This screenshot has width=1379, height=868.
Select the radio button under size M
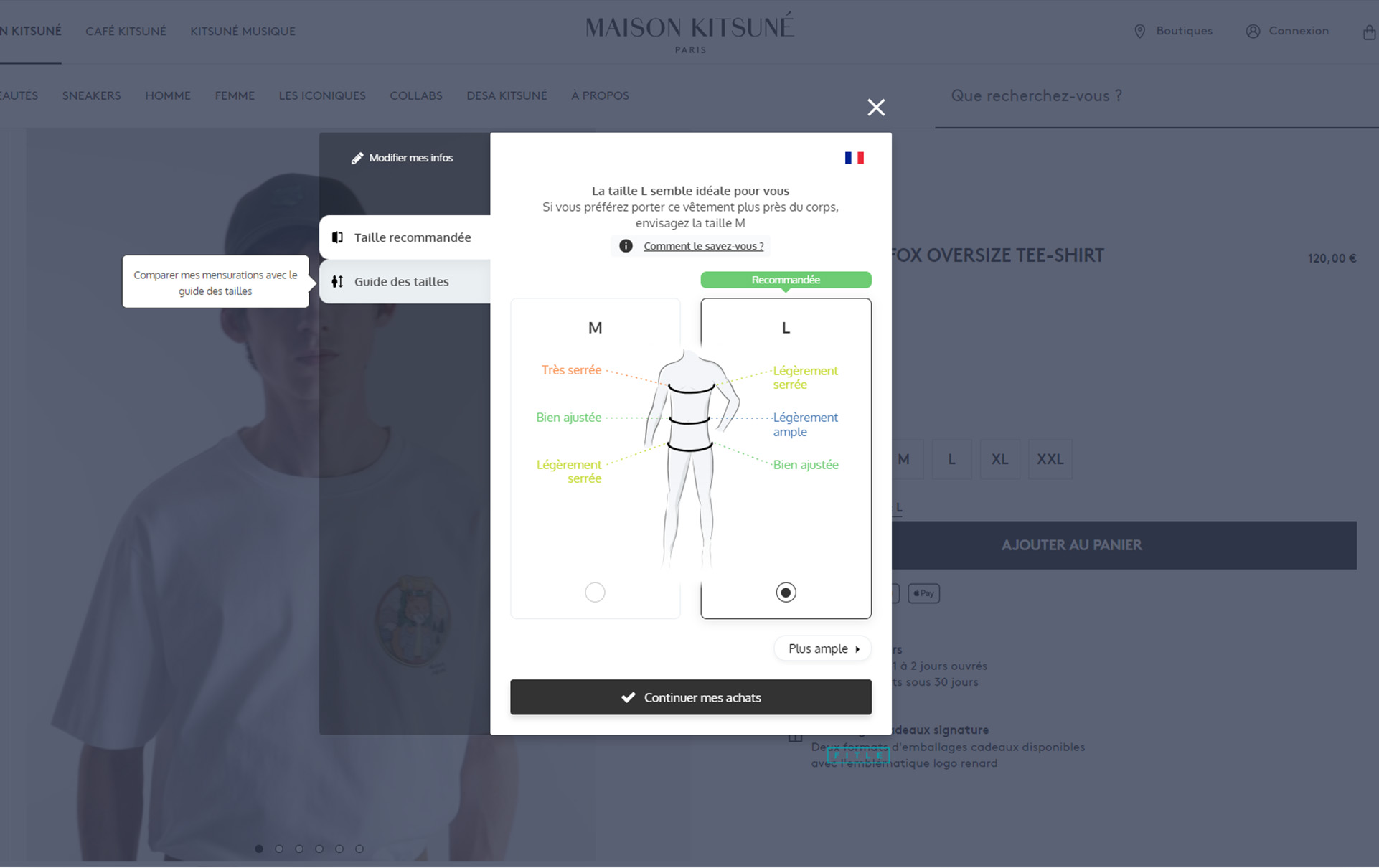(595, 592)
